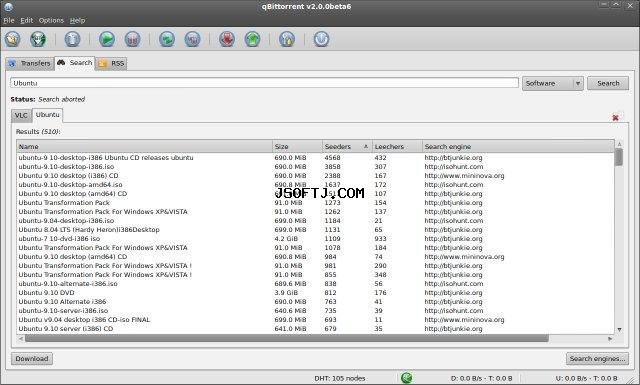
Task: Click into the Ubuntu search input field
Action: [264, 83]
